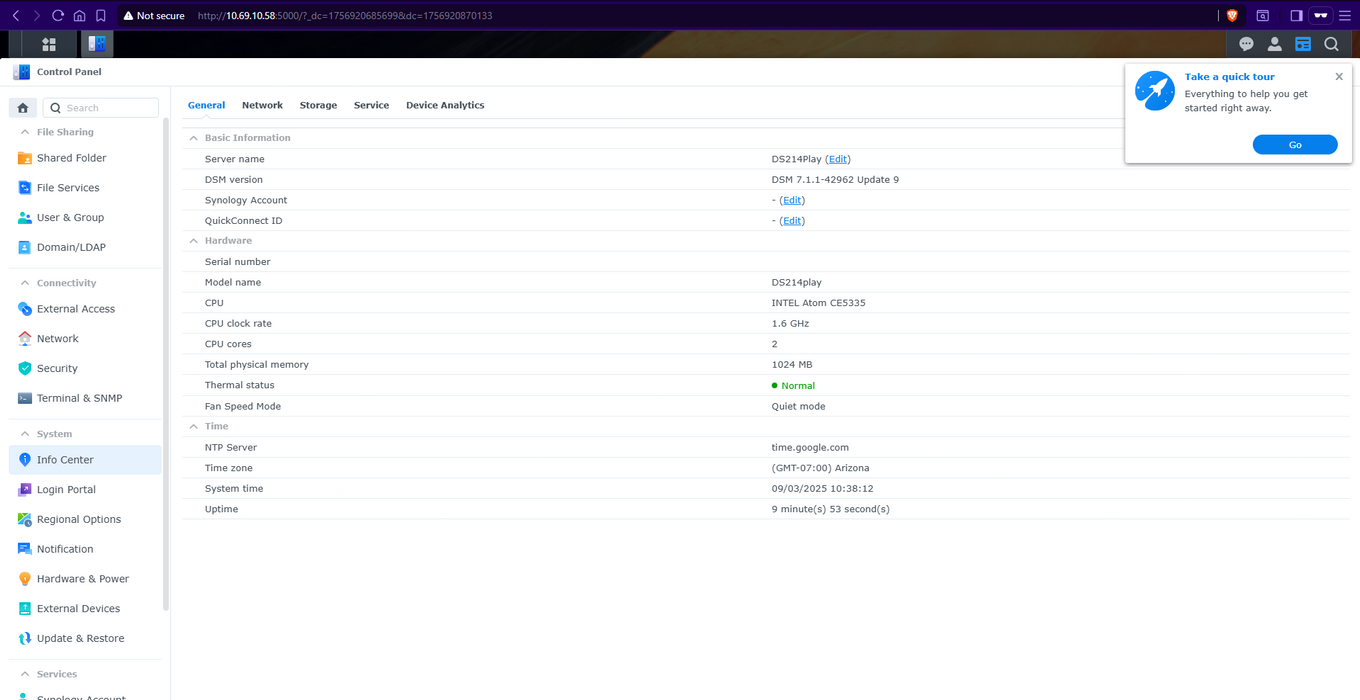Open the DSM Main Menu grid icon
Screen dimensions: 1360x700
pyautogui.click(x=48, y=44)
